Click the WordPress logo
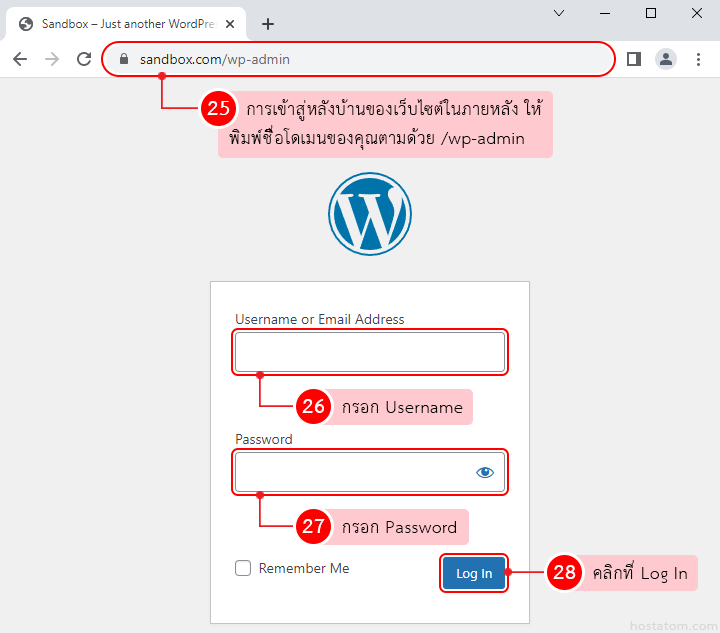 click(x=369, y=213)
